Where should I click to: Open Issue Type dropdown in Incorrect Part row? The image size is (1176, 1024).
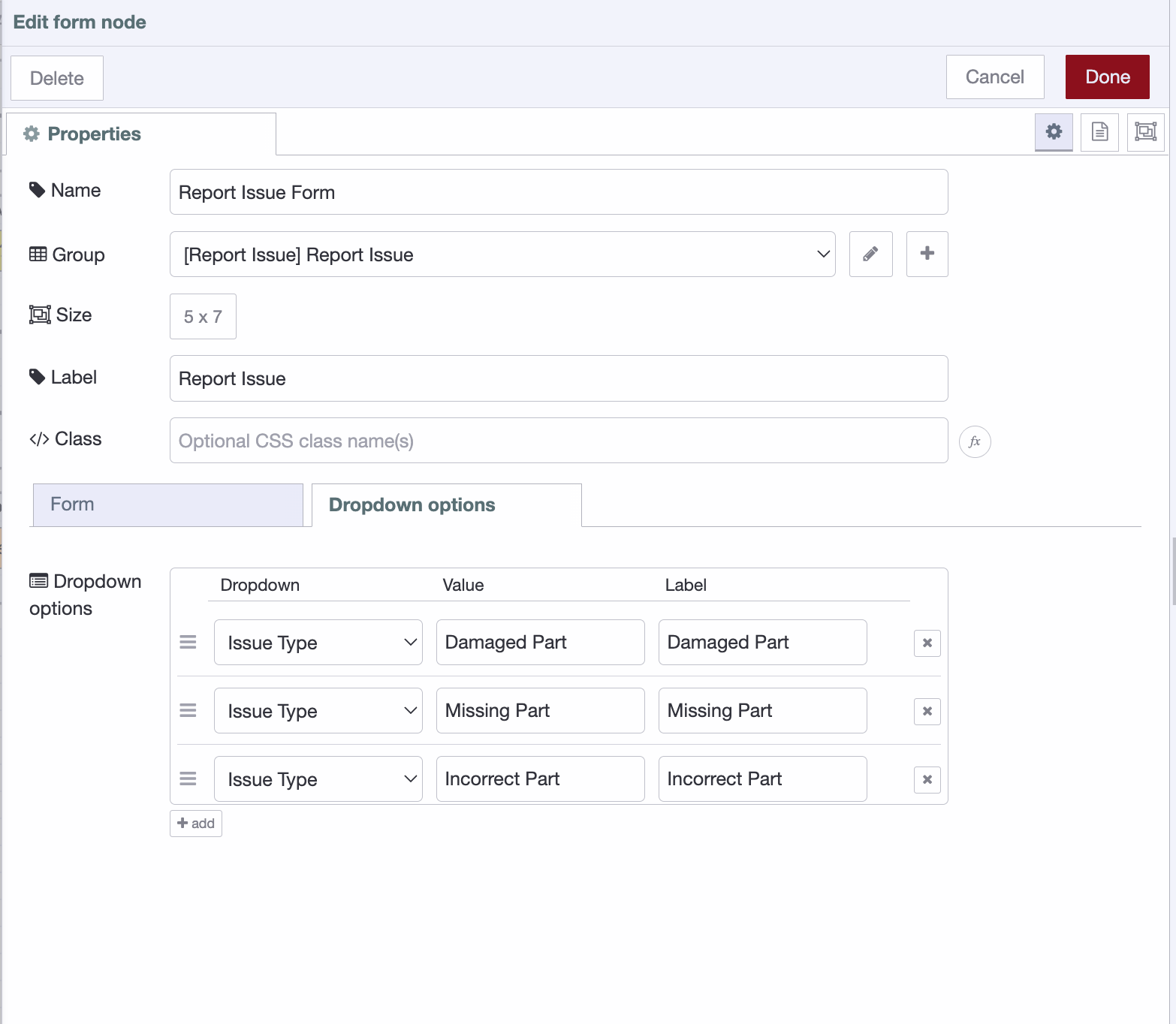[x=318, y=779]
